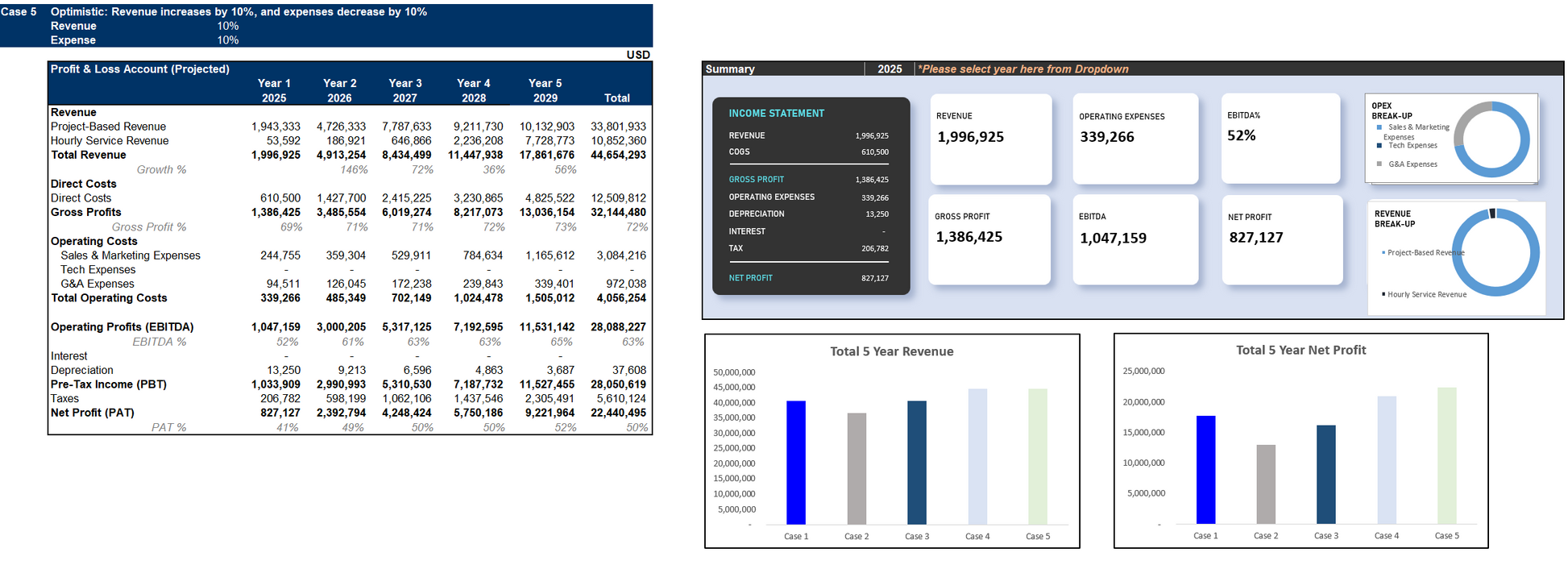Select the OPEX break-up donut chart
1568x569 pixels.
1491,139
